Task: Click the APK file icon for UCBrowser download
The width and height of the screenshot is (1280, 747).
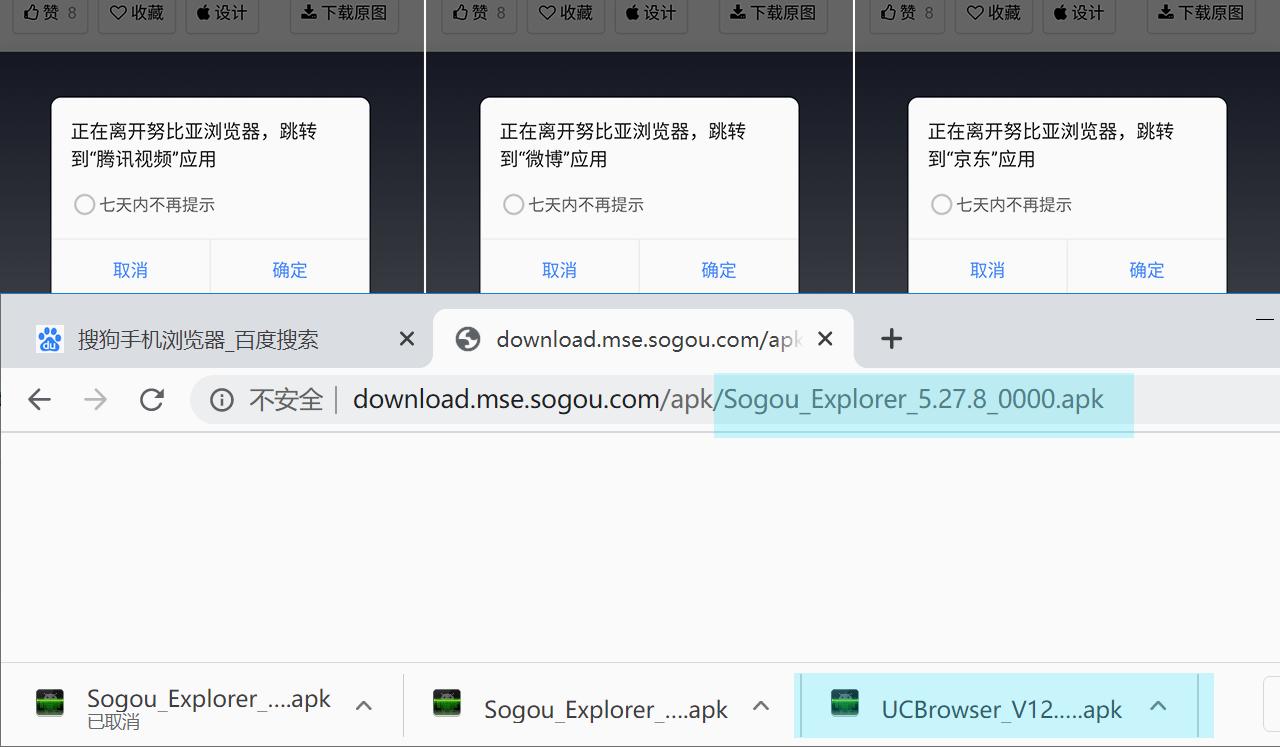Action: click(845, 704)
